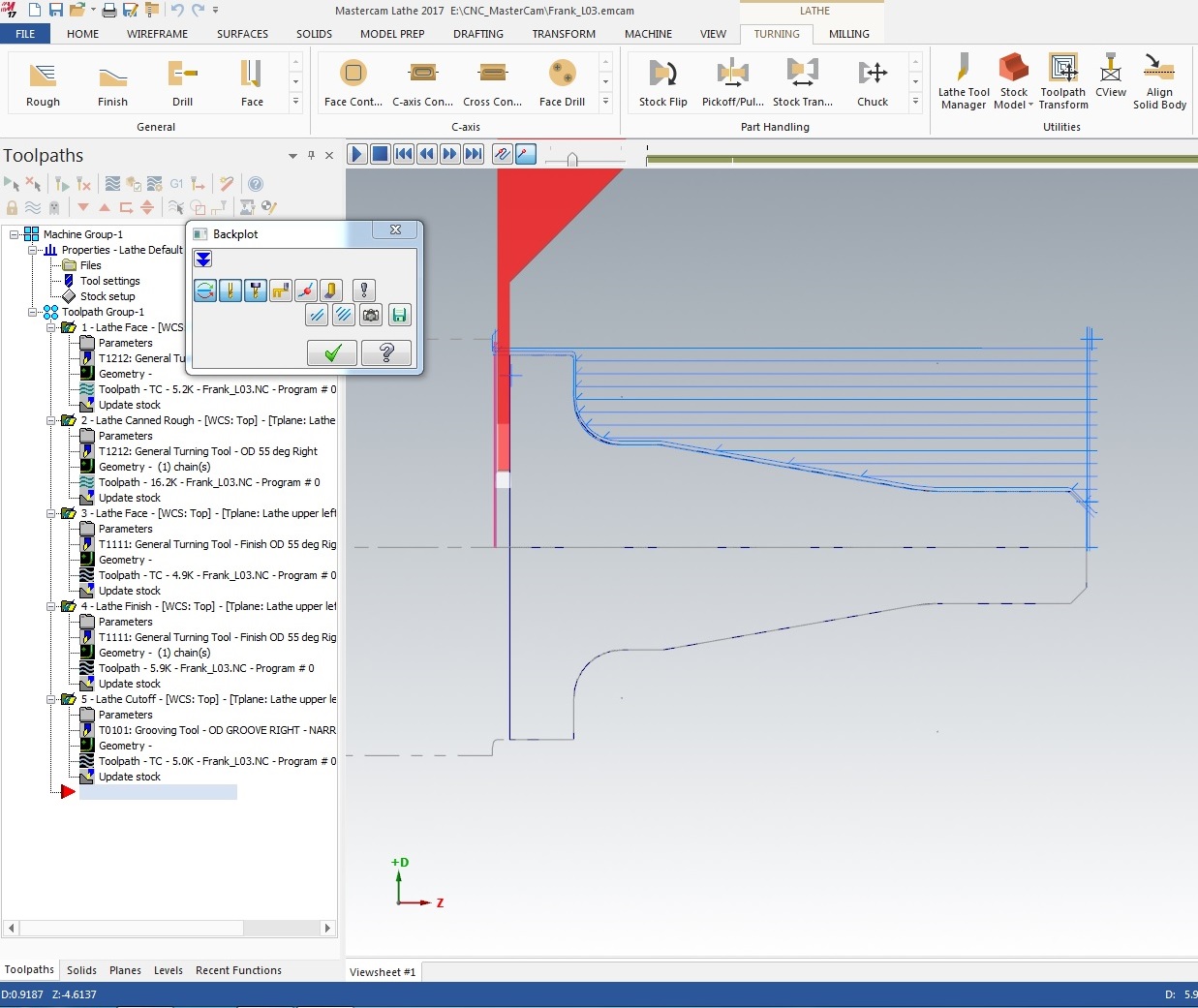Confirm Backplot with the green checkmark button
This screenshot has width=1198, height=1008.
click(x=332, y=353)
